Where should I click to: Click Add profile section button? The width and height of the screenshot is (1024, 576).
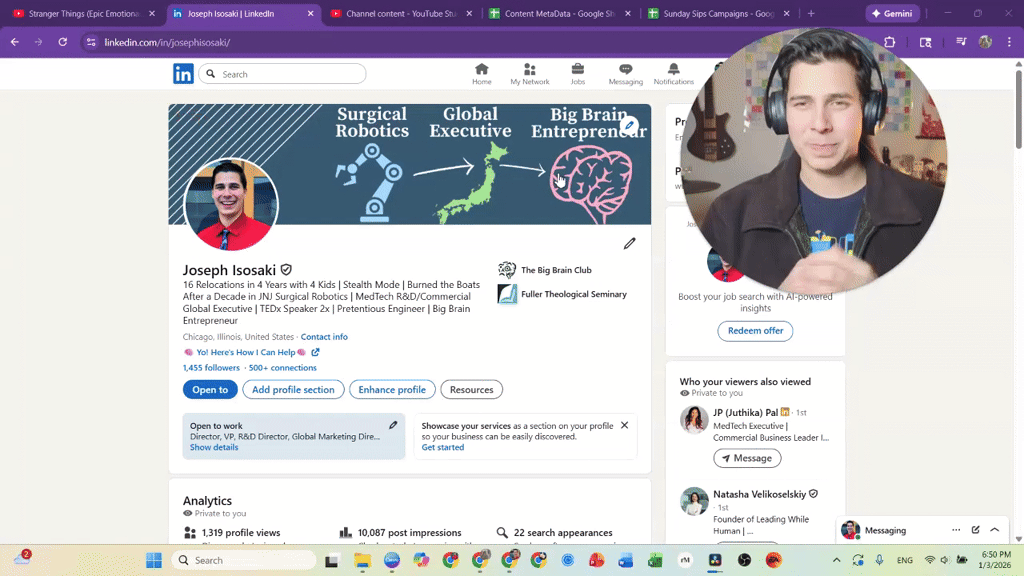tap(293, 389)
